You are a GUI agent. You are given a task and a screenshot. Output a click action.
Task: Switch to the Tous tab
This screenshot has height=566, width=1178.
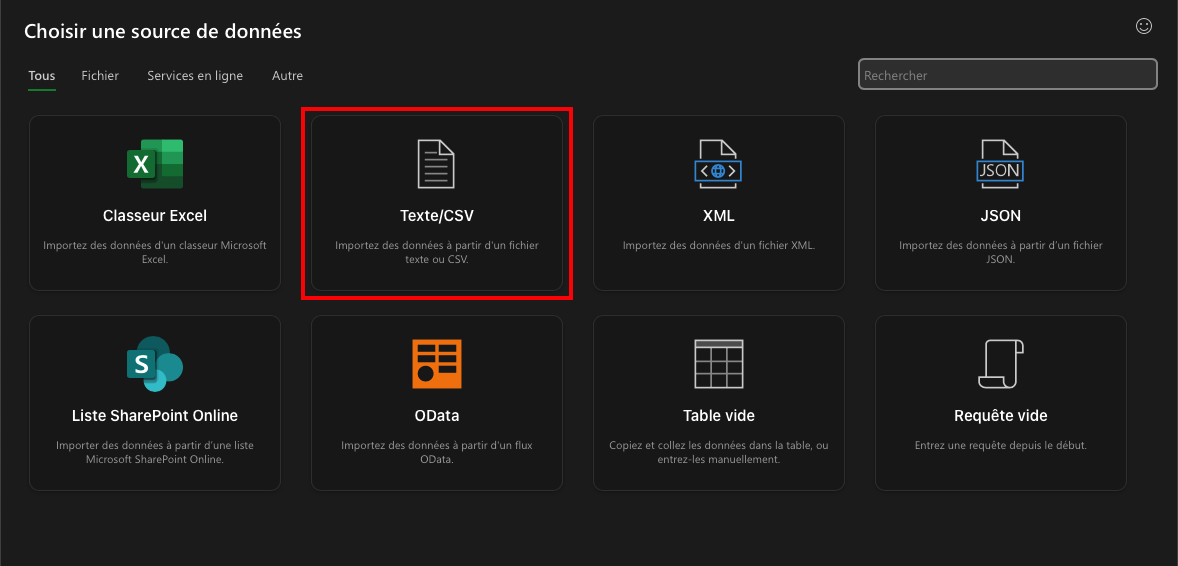42,76
